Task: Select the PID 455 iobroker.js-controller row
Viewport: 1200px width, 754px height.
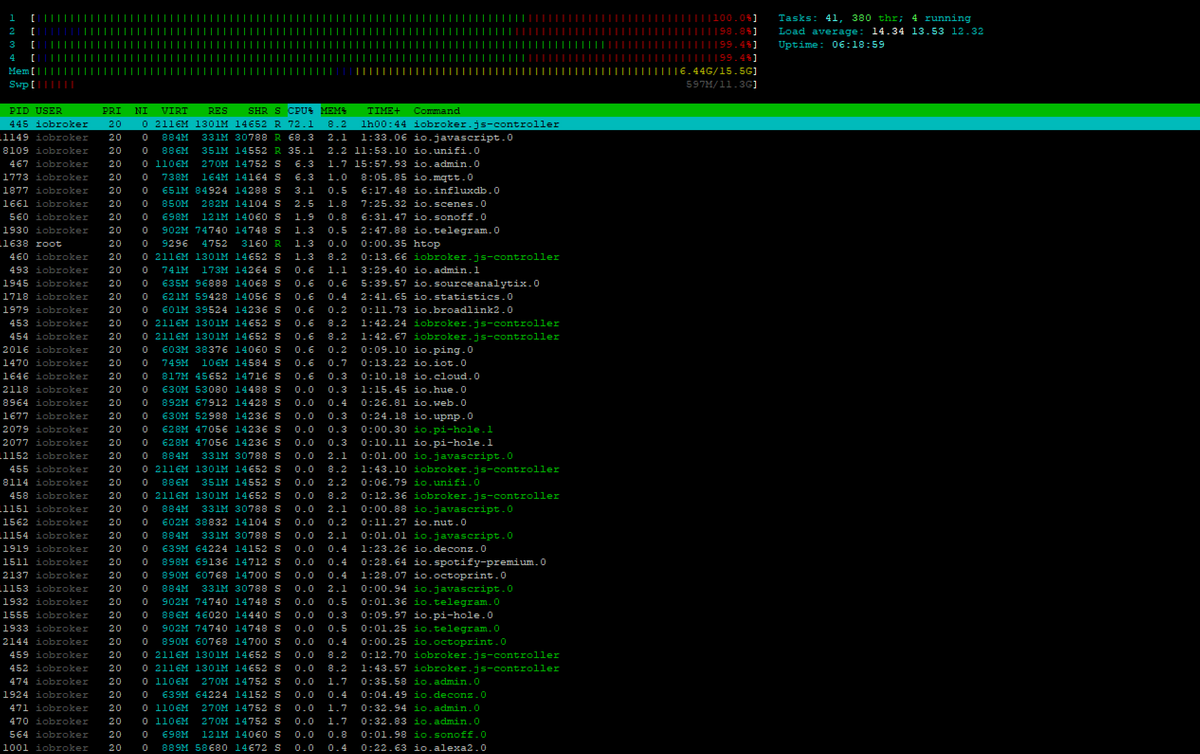Action: (x=600, y=469)
